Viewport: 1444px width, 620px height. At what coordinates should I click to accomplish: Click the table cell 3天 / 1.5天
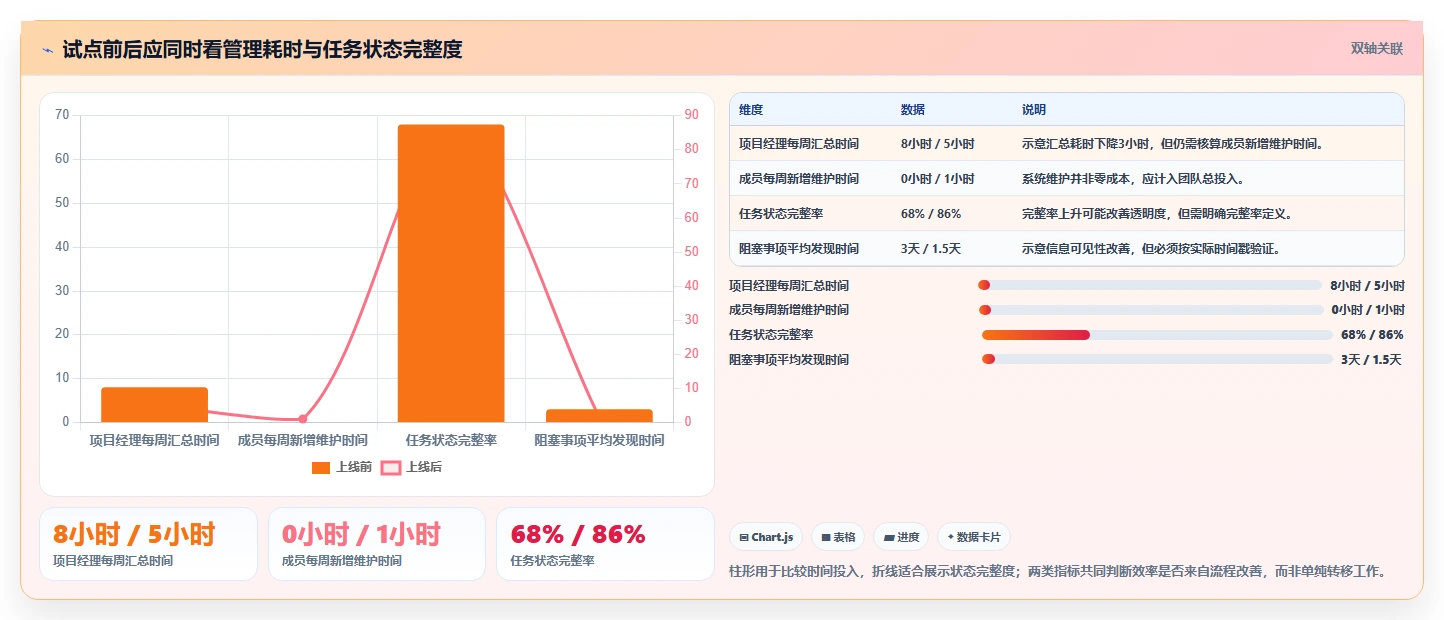(x=930, y=249)
